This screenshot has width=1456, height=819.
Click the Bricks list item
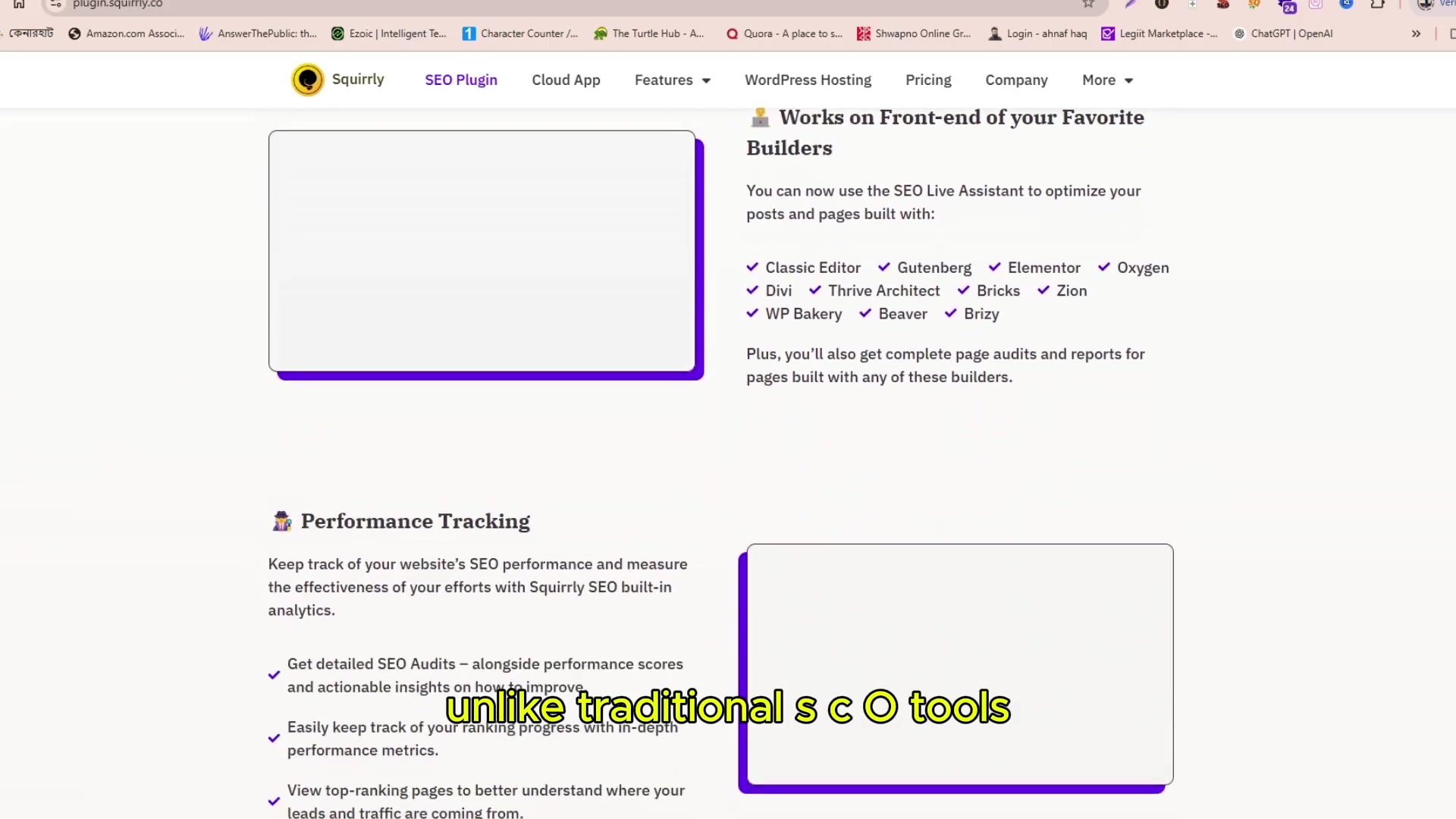[x=989, y=291]
